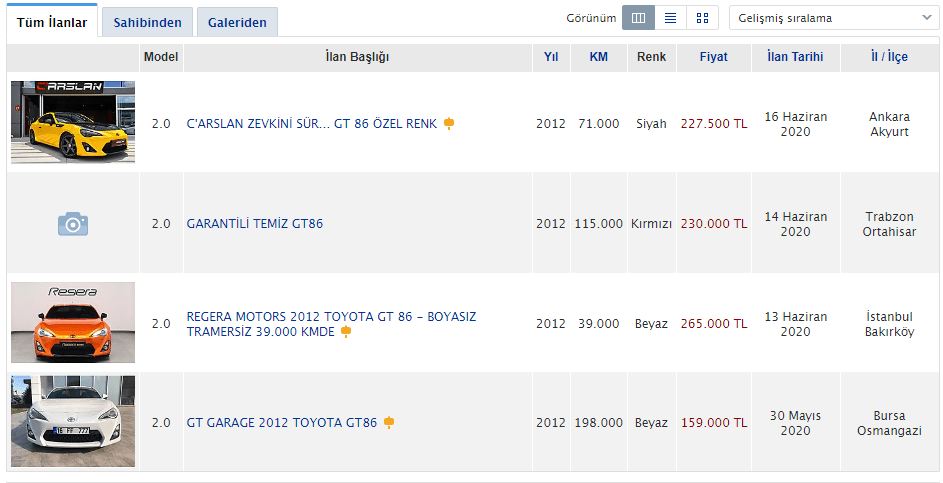The height and width of the screenshot is (483, 943).
Task: Click the İlan Başlığı column header
Action: [357, 57]
